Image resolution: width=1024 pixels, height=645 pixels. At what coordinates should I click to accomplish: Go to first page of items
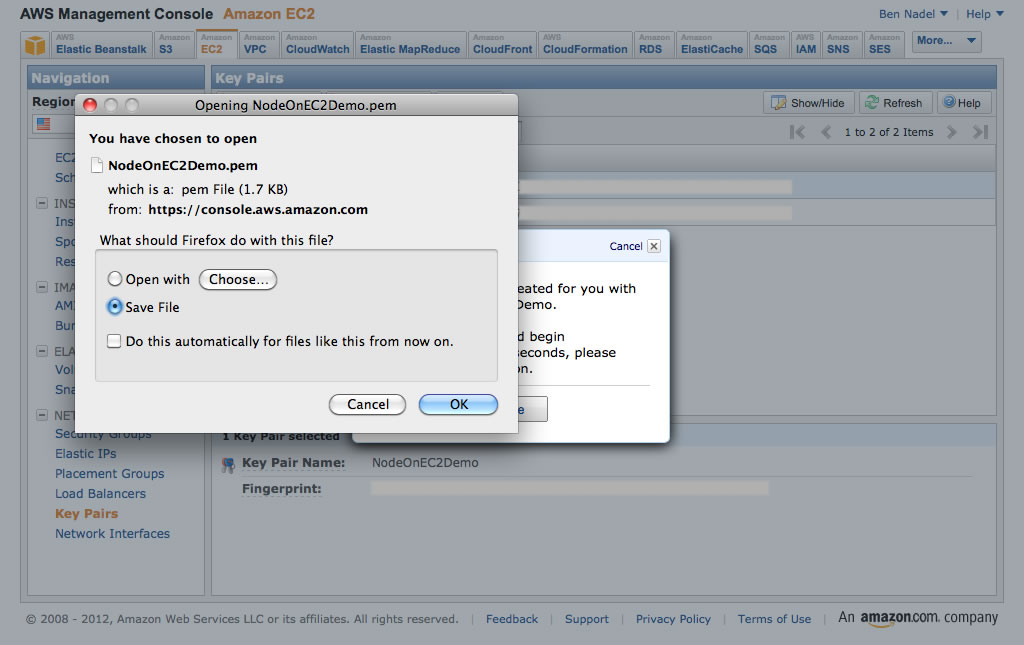[797, 132]
